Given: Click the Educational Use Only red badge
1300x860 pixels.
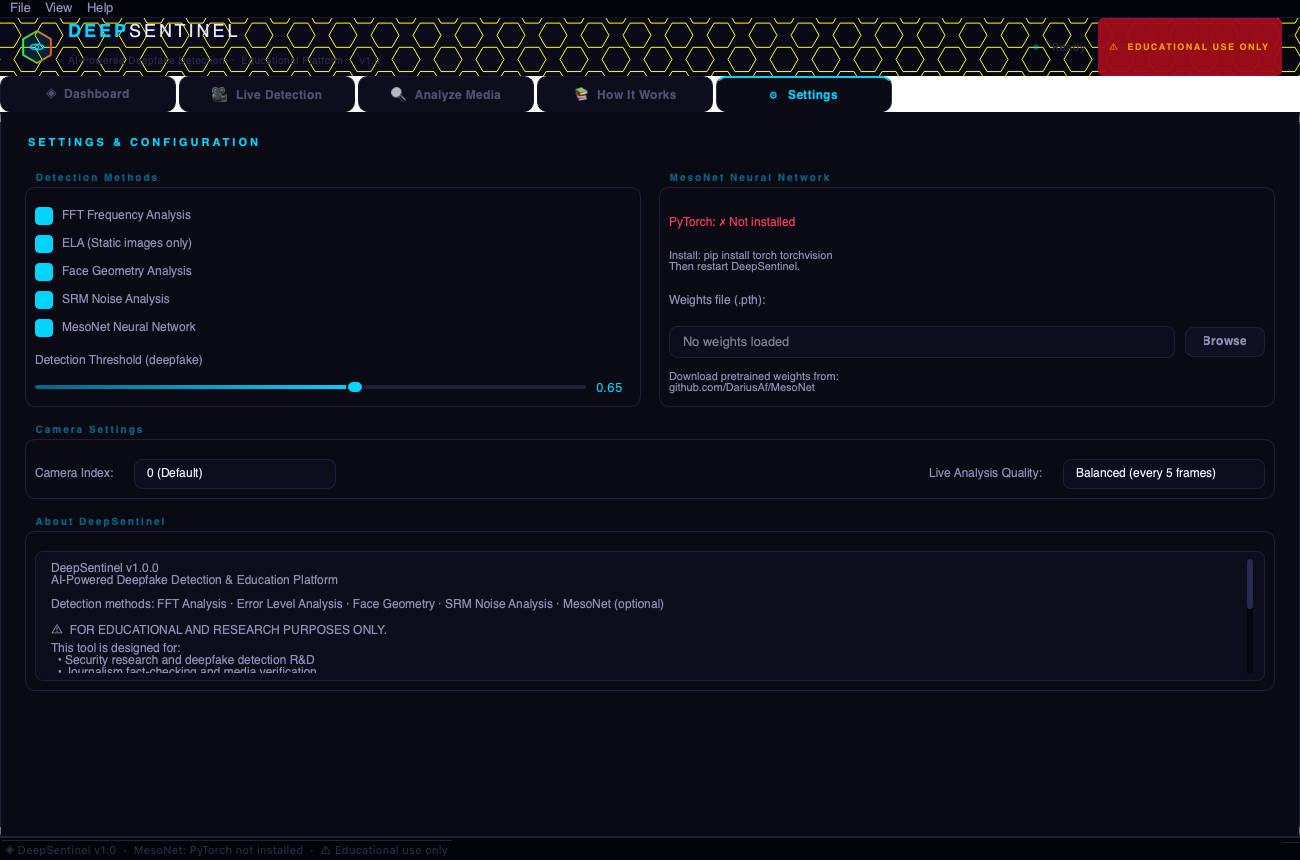Looking at the screenshot, I should pyautogui.click(x=1190, y=46).
